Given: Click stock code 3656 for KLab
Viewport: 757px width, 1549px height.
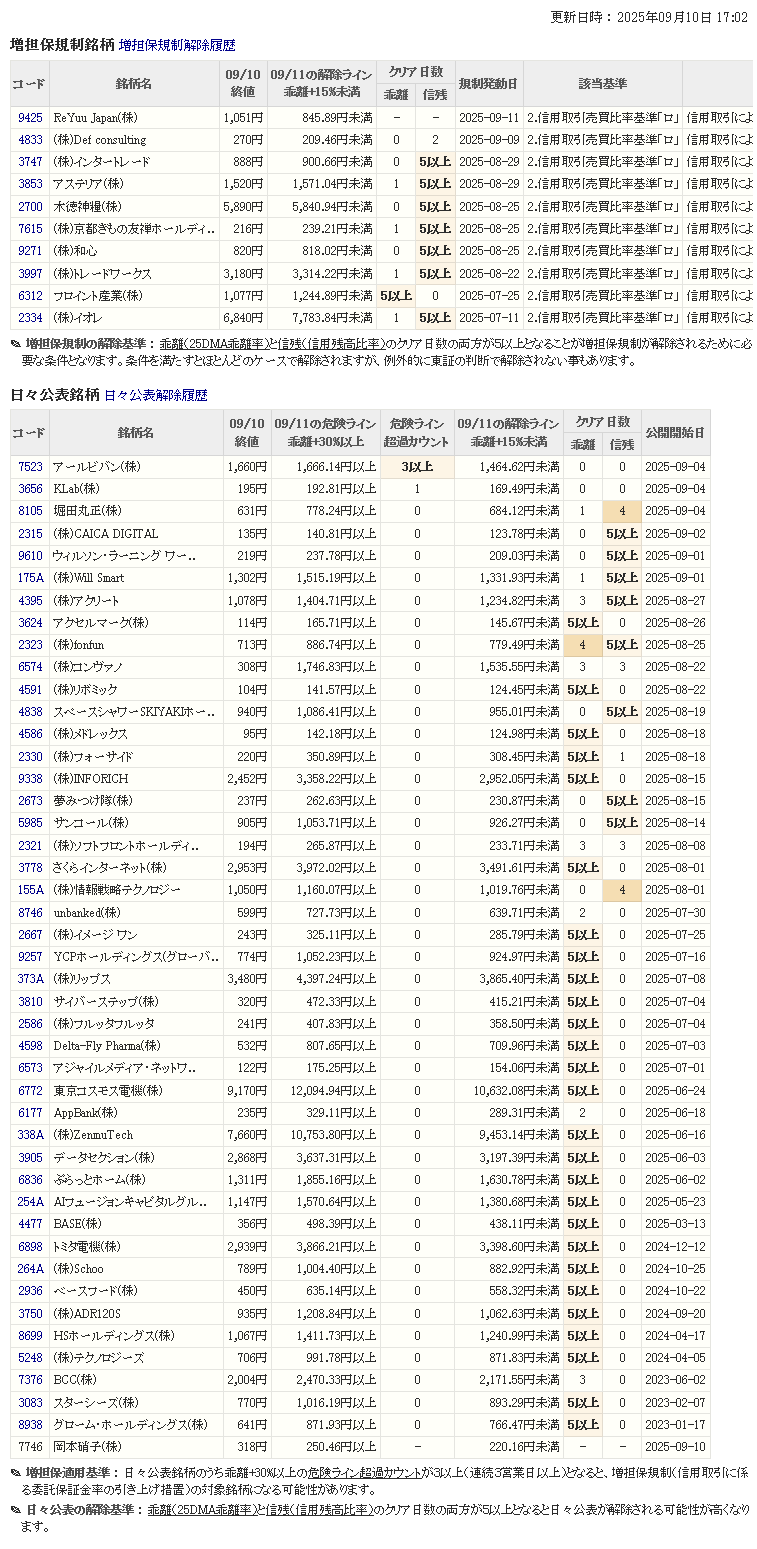Looking at the screenshot, I should [30, 489].
